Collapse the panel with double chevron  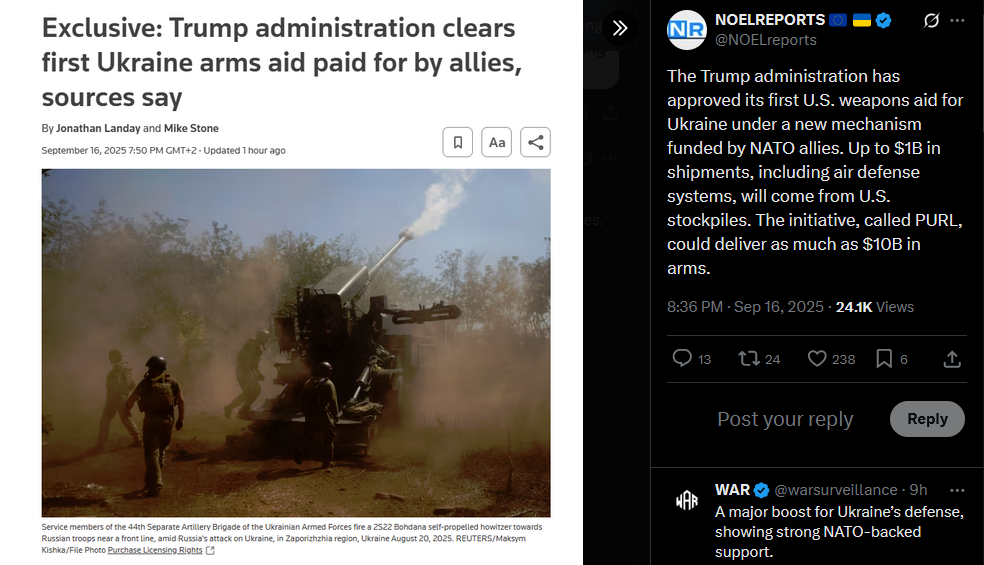coord(619,28)
